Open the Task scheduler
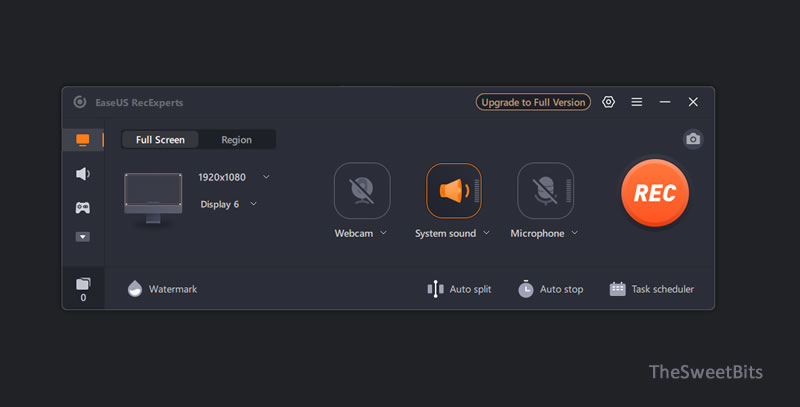This screenshot has height=407, width=800. click(652, 289)
